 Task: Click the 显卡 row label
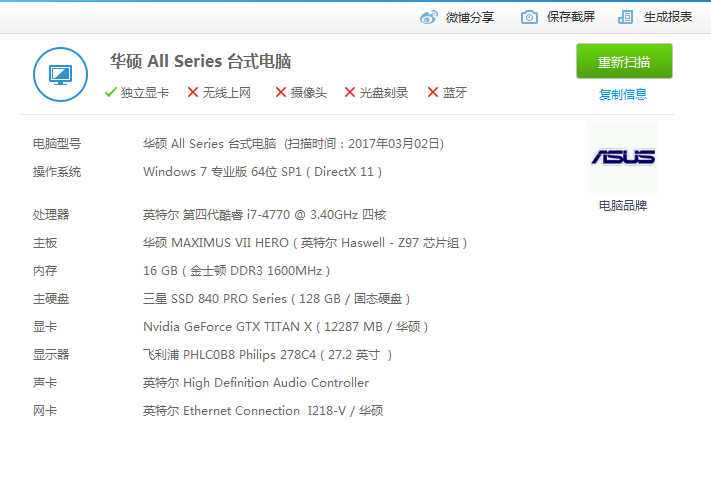[x=45, y=327]
